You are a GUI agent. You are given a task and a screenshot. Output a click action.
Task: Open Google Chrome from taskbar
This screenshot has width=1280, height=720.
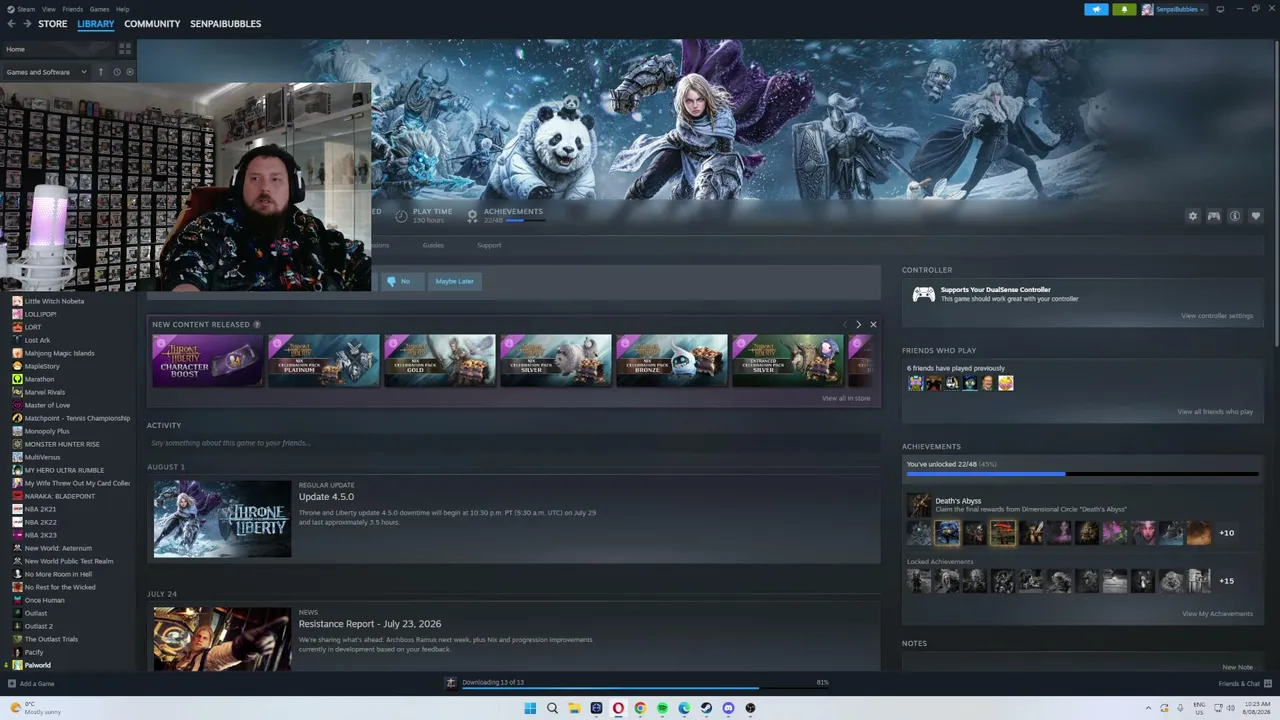[x=640, y=708]
